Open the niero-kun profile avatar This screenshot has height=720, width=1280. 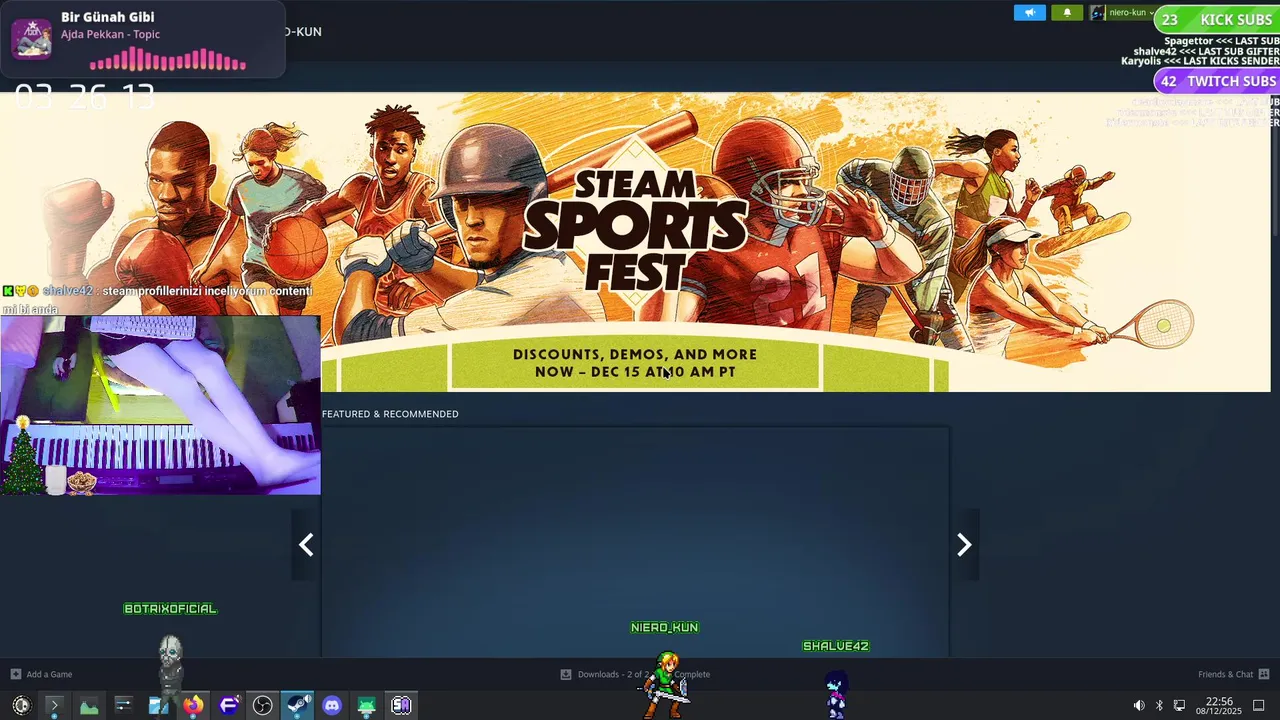click(x=1098, y=13)
